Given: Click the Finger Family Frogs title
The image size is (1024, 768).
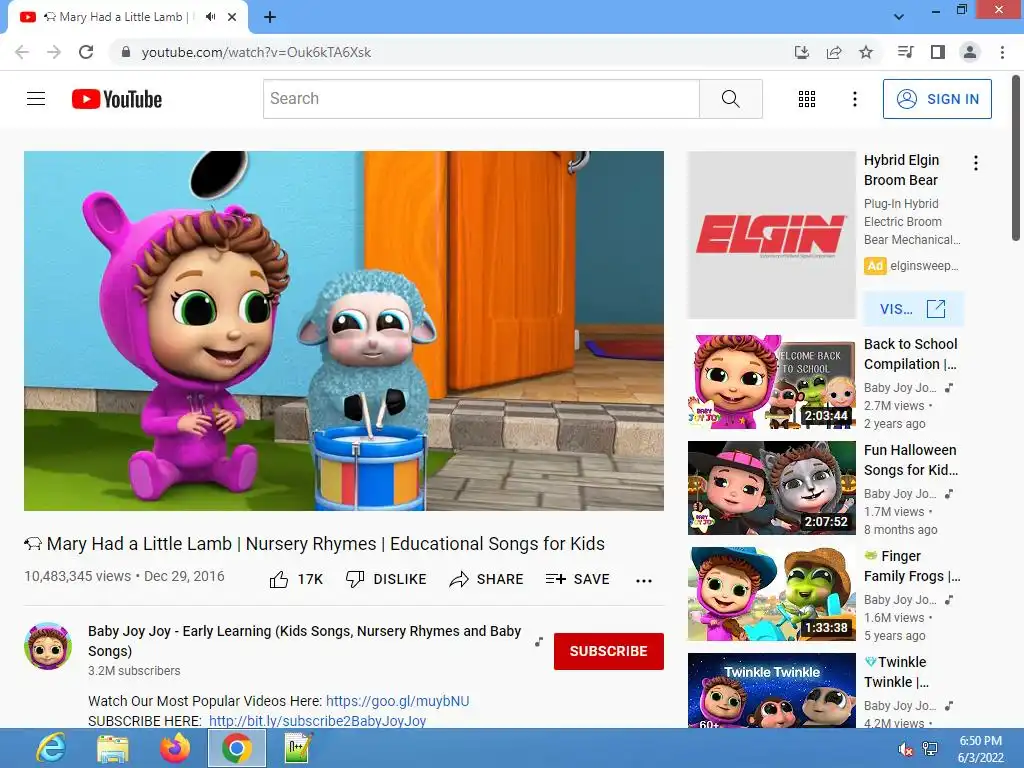Looking at the screenshot, I should pos(912,566).
